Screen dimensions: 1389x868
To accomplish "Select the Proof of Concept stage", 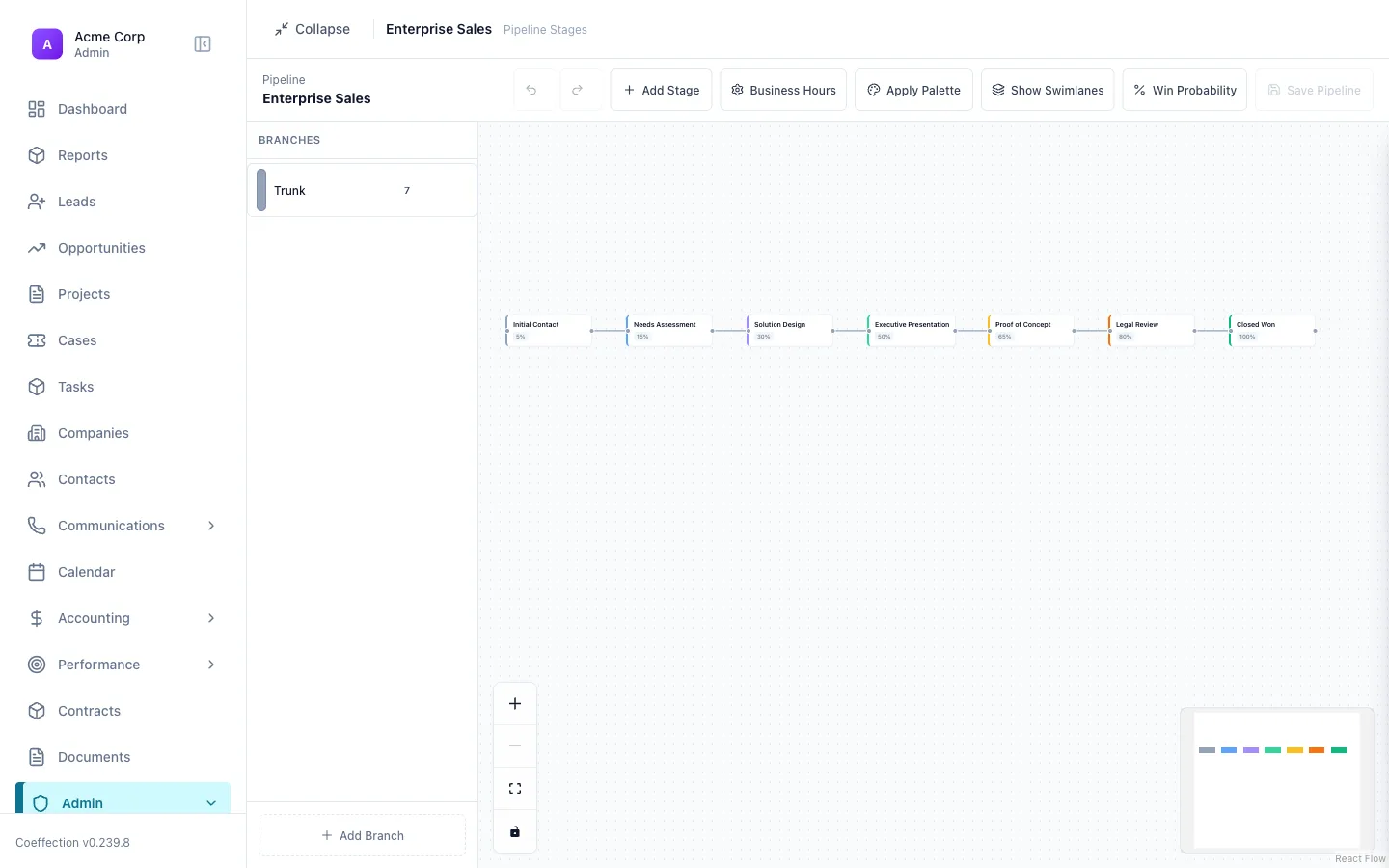I will pyautogui.click(x=1031, y=331).
